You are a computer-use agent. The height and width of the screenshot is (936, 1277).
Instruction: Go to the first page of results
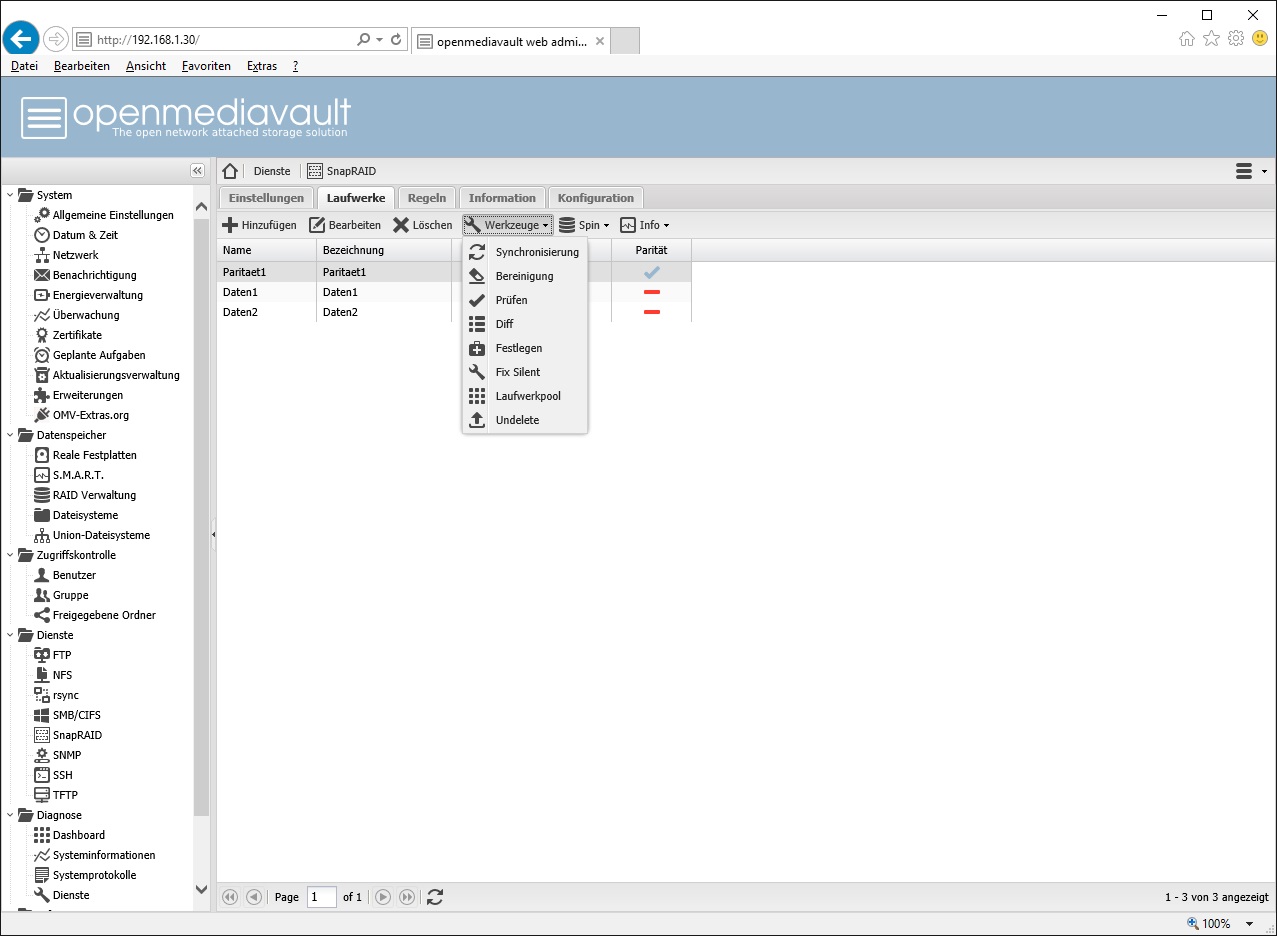(x=230, y=897)
